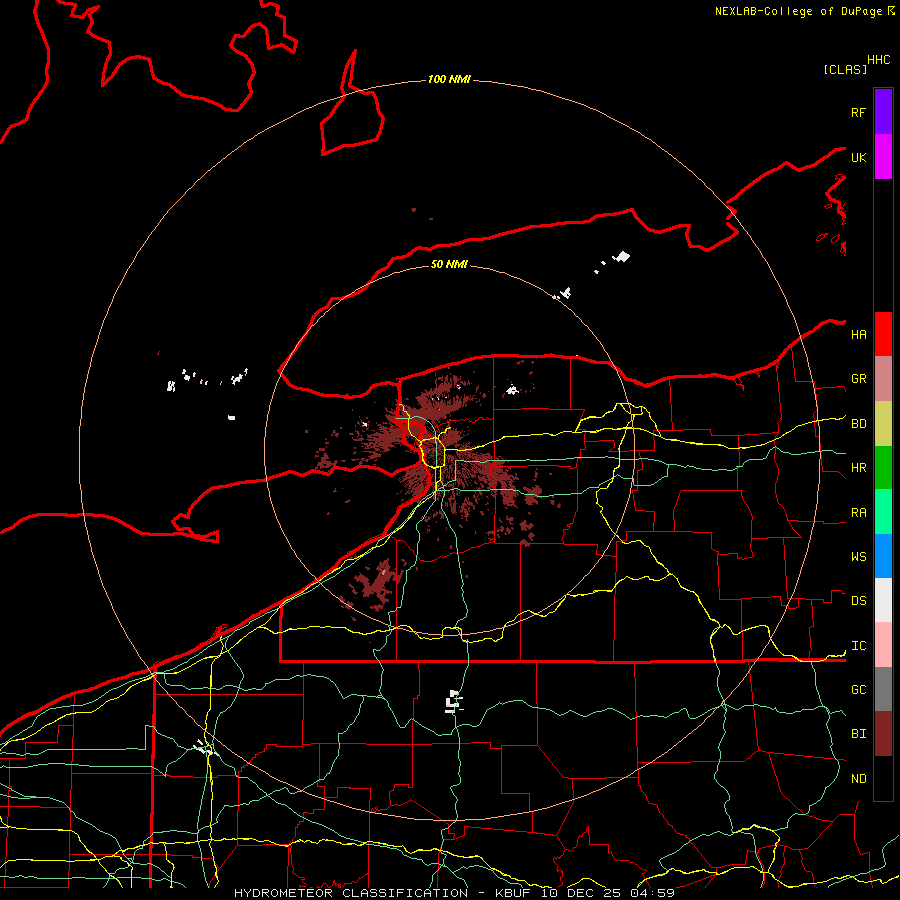Click the UK magenta legend swatch
900x900 pixels.
883,157
